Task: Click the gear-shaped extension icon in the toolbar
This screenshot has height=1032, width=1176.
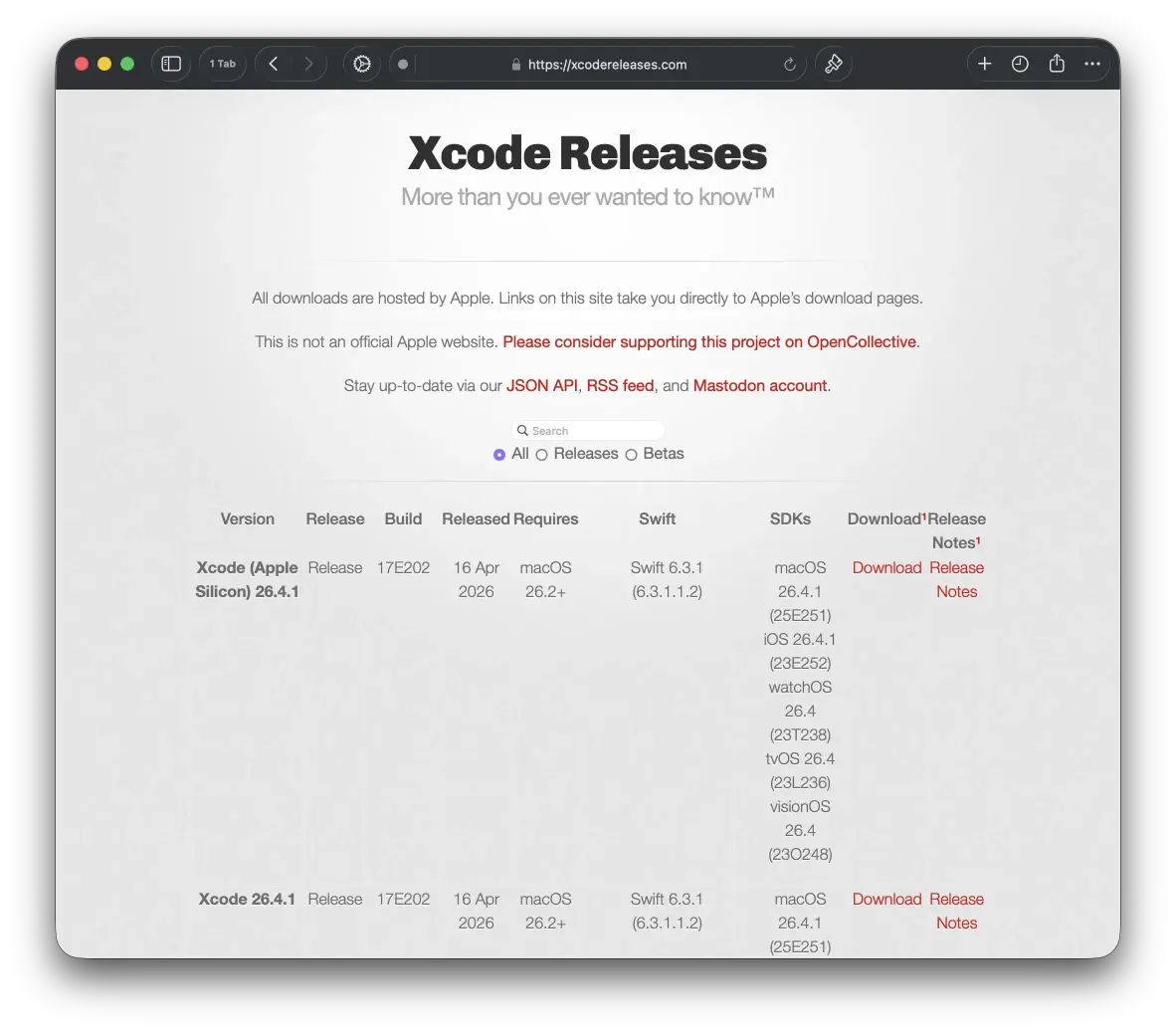Action: tap(361, 64)
